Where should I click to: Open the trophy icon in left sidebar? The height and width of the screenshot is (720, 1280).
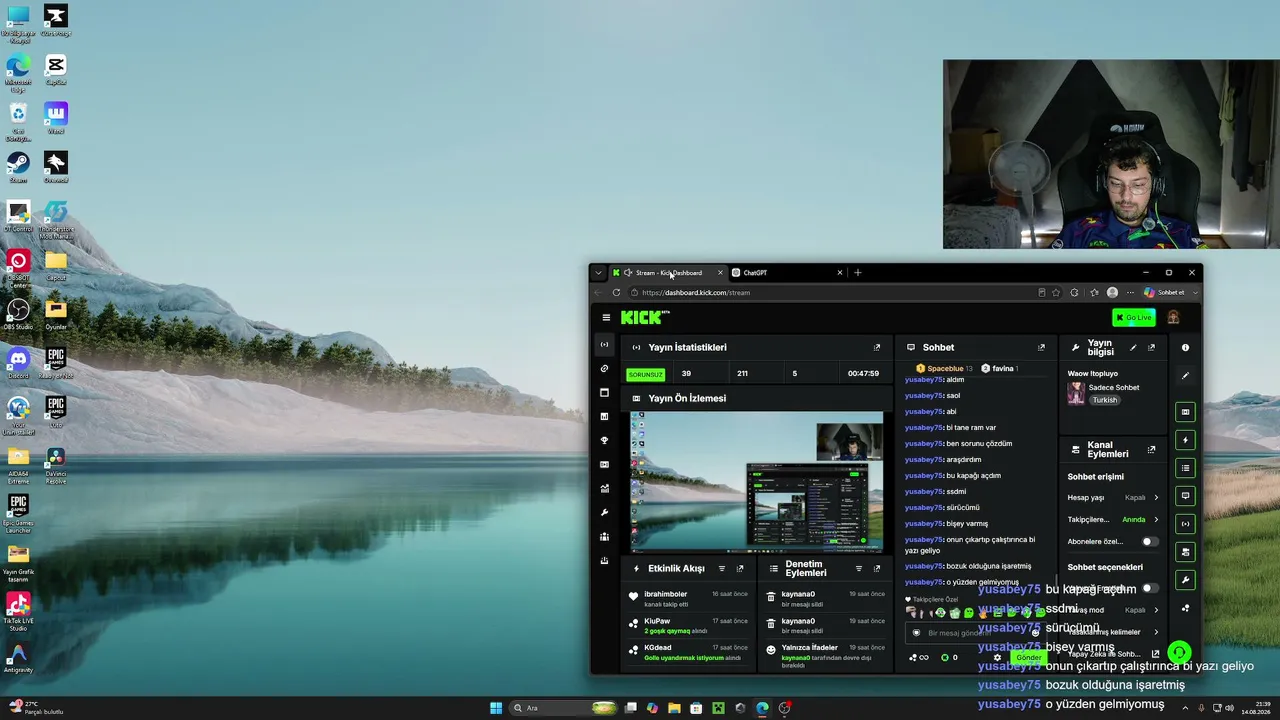604,441
